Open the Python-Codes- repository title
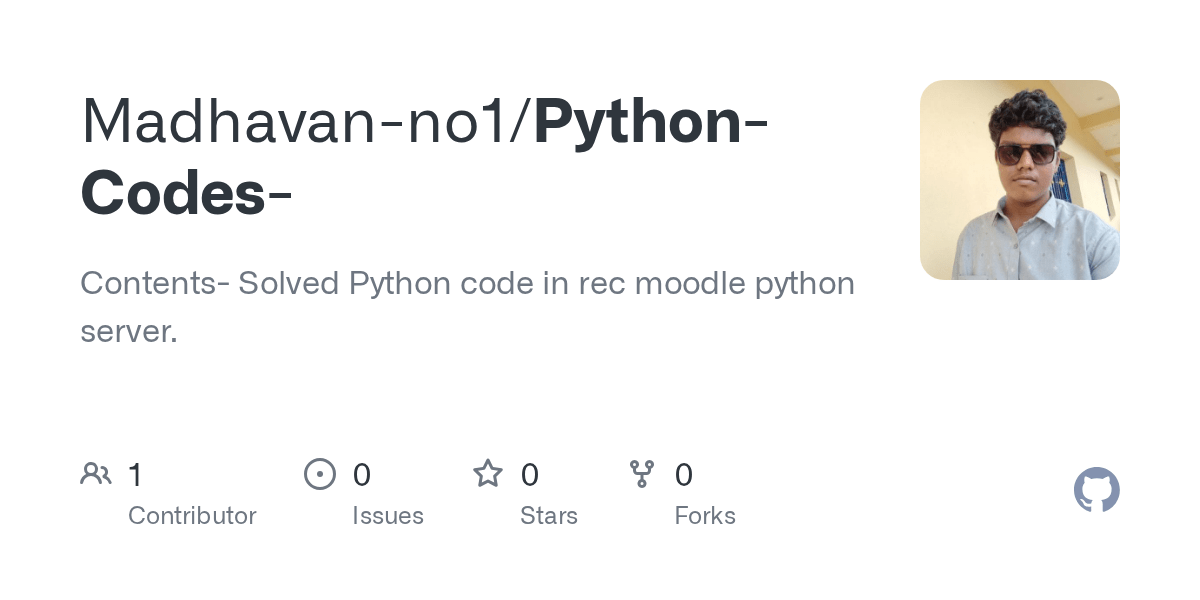 [425, 157]
